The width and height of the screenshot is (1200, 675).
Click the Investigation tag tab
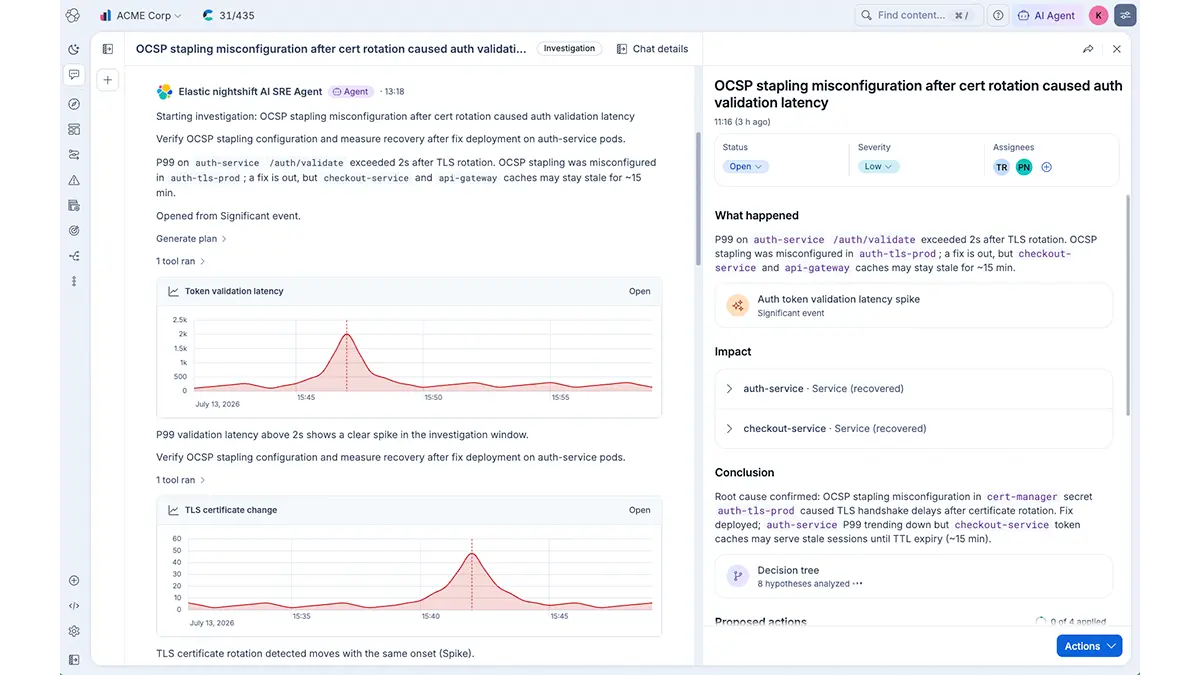pyautogui.click(x=569, y=49)
